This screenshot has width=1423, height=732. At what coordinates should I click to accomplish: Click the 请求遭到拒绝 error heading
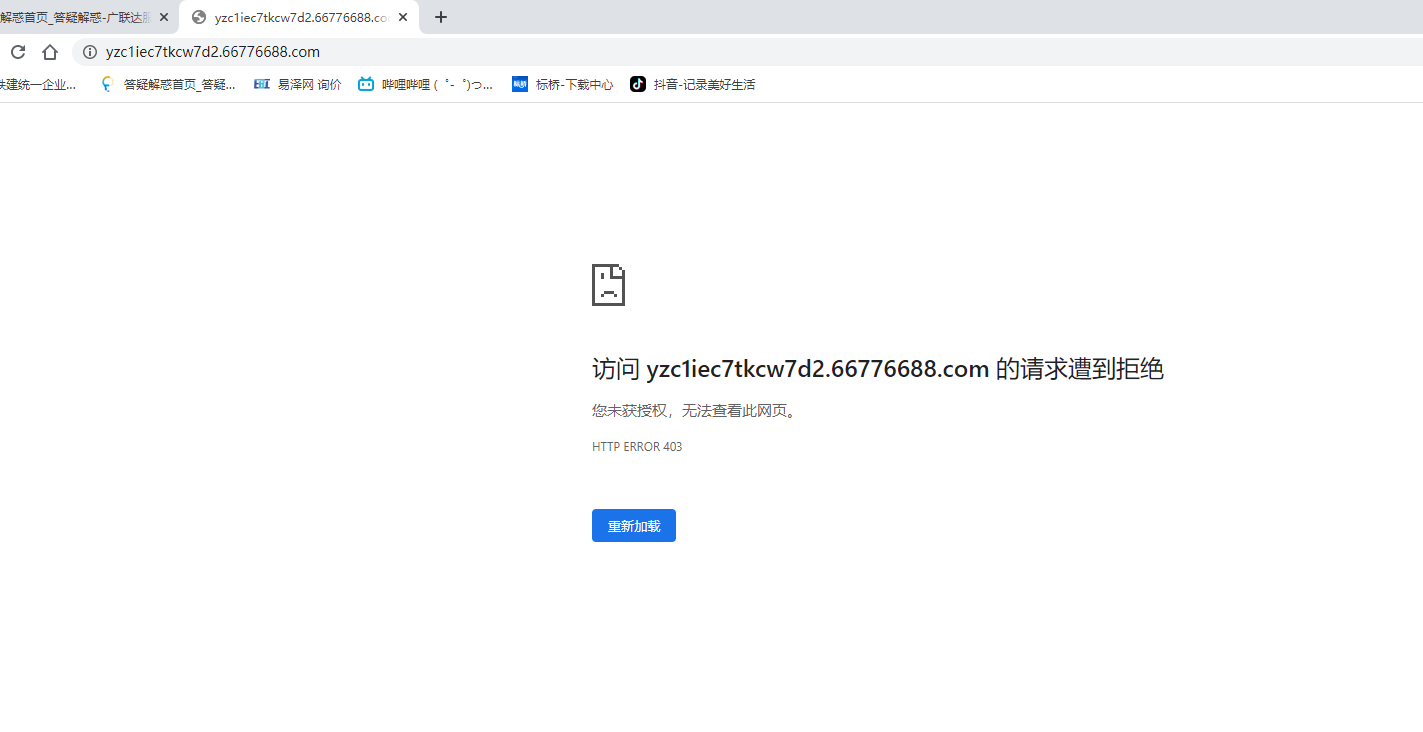tap(878, 369)
